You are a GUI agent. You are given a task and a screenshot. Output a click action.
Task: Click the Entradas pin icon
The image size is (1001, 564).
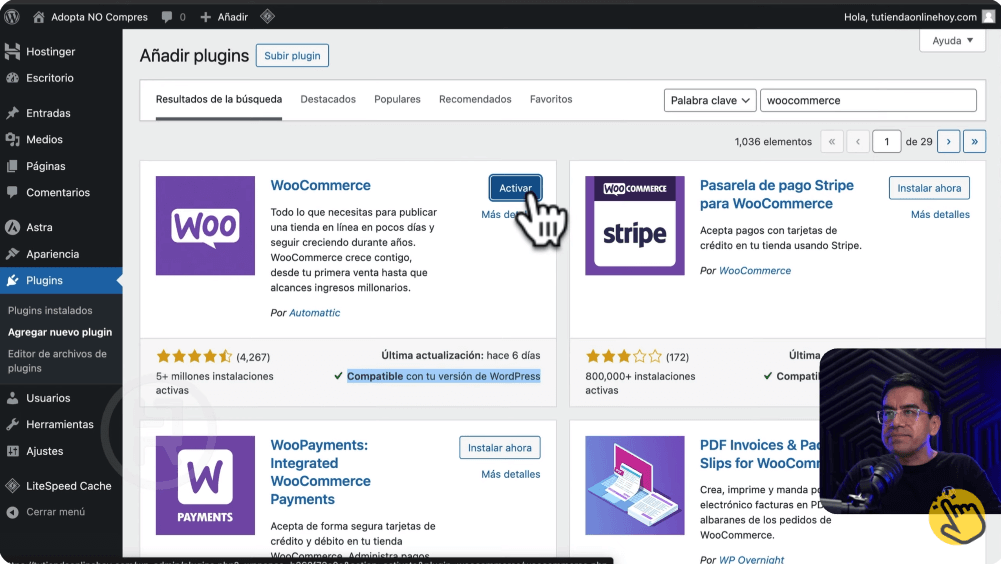12,113
